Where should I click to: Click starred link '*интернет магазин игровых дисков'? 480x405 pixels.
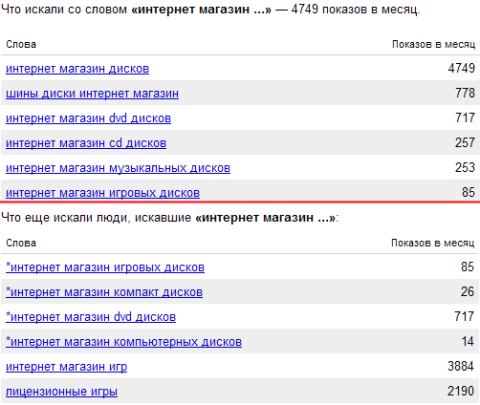(105, 267)
